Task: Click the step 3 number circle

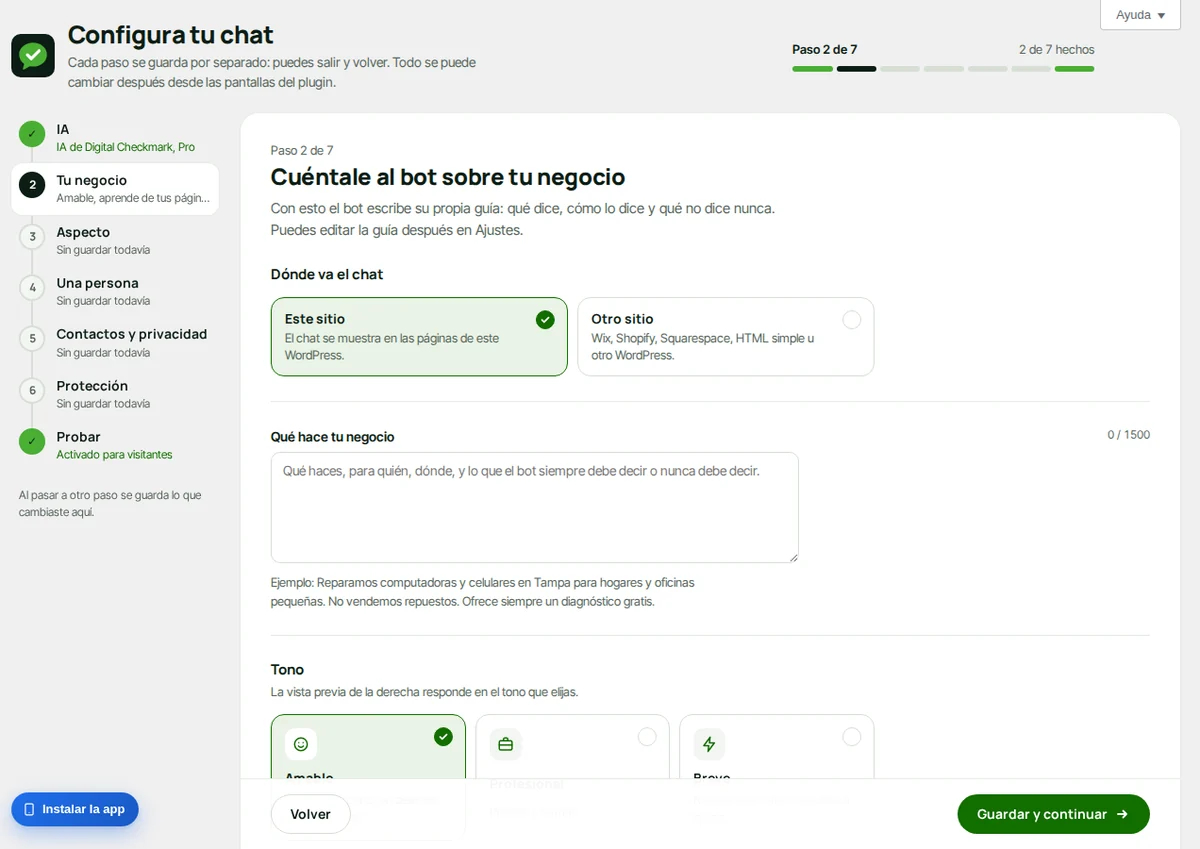Action: tap(32, 237)
